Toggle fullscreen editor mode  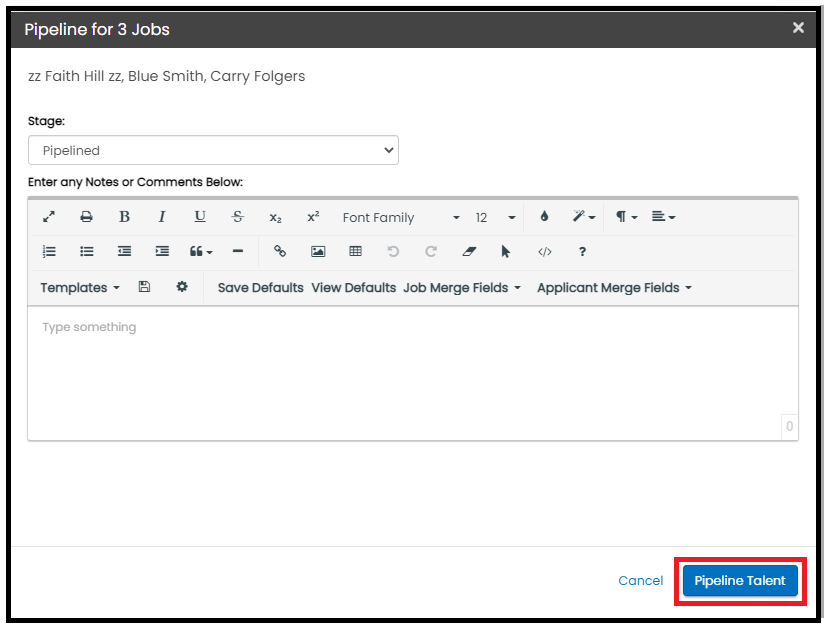coord(49,217)
